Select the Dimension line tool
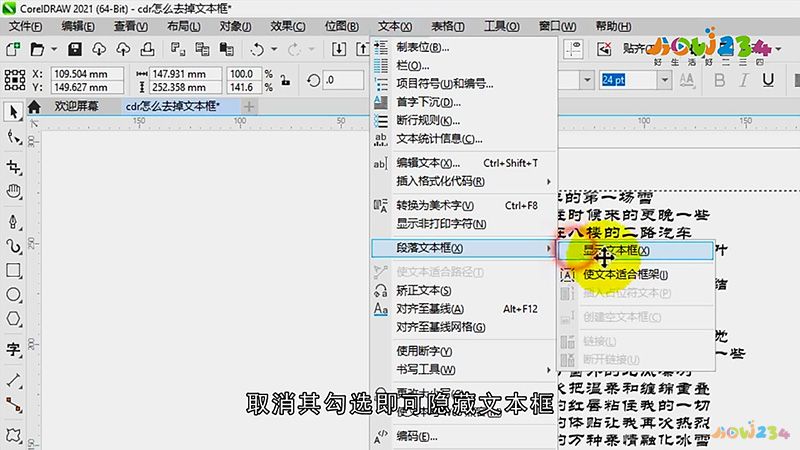The width and height of the screenshot is (800, 450). pyautogui.click(x=13, y=380)
